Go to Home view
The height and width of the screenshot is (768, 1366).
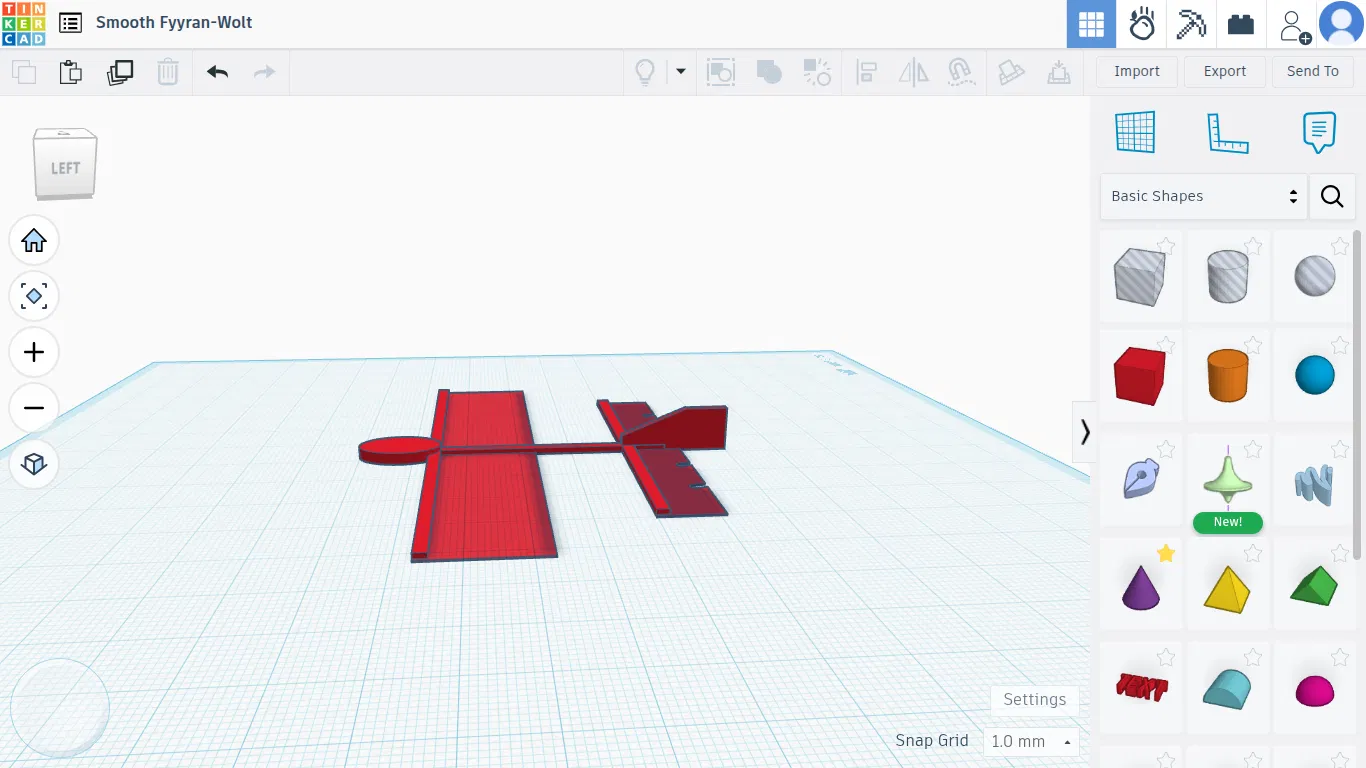pos(34,240)
